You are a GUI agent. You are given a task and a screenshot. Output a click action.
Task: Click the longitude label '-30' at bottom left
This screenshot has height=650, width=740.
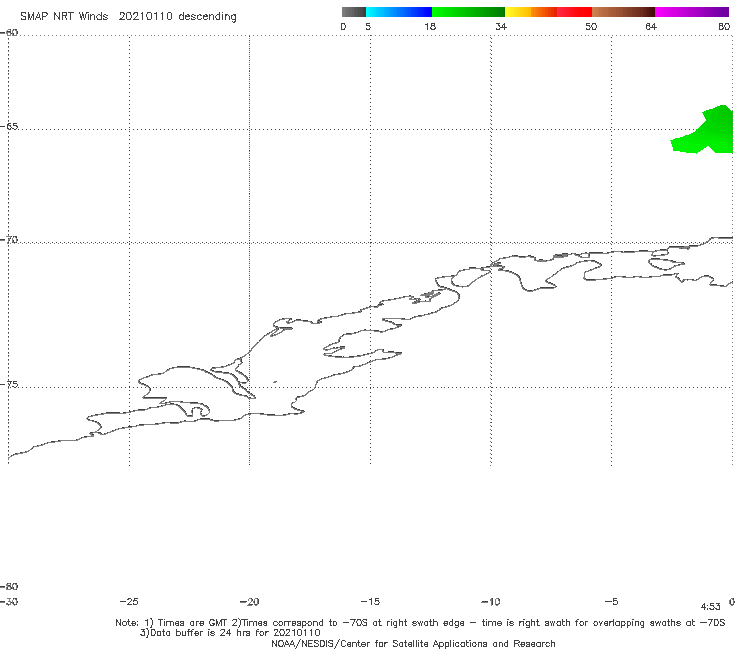9,601
